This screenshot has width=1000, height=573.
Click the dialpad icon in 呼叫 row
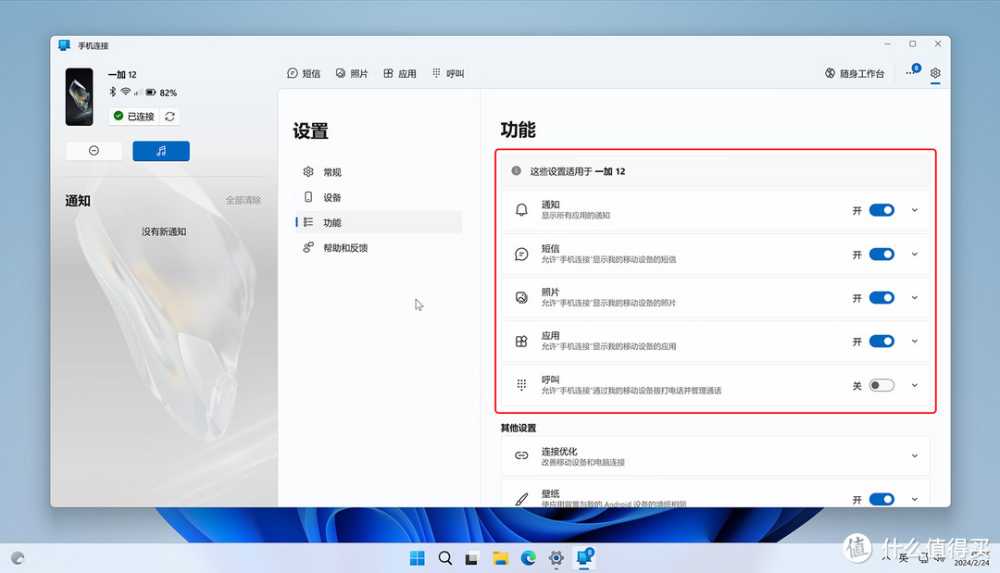[521, 385]
